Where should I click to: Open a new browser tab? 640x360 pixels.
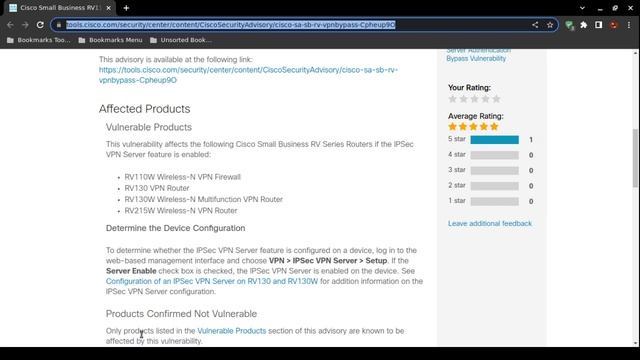126,8
